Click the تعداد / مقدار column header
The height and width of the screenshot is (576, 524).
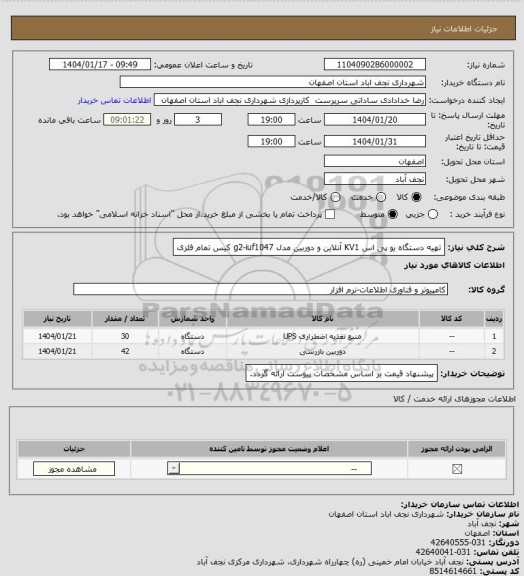[x=125, y=318]
